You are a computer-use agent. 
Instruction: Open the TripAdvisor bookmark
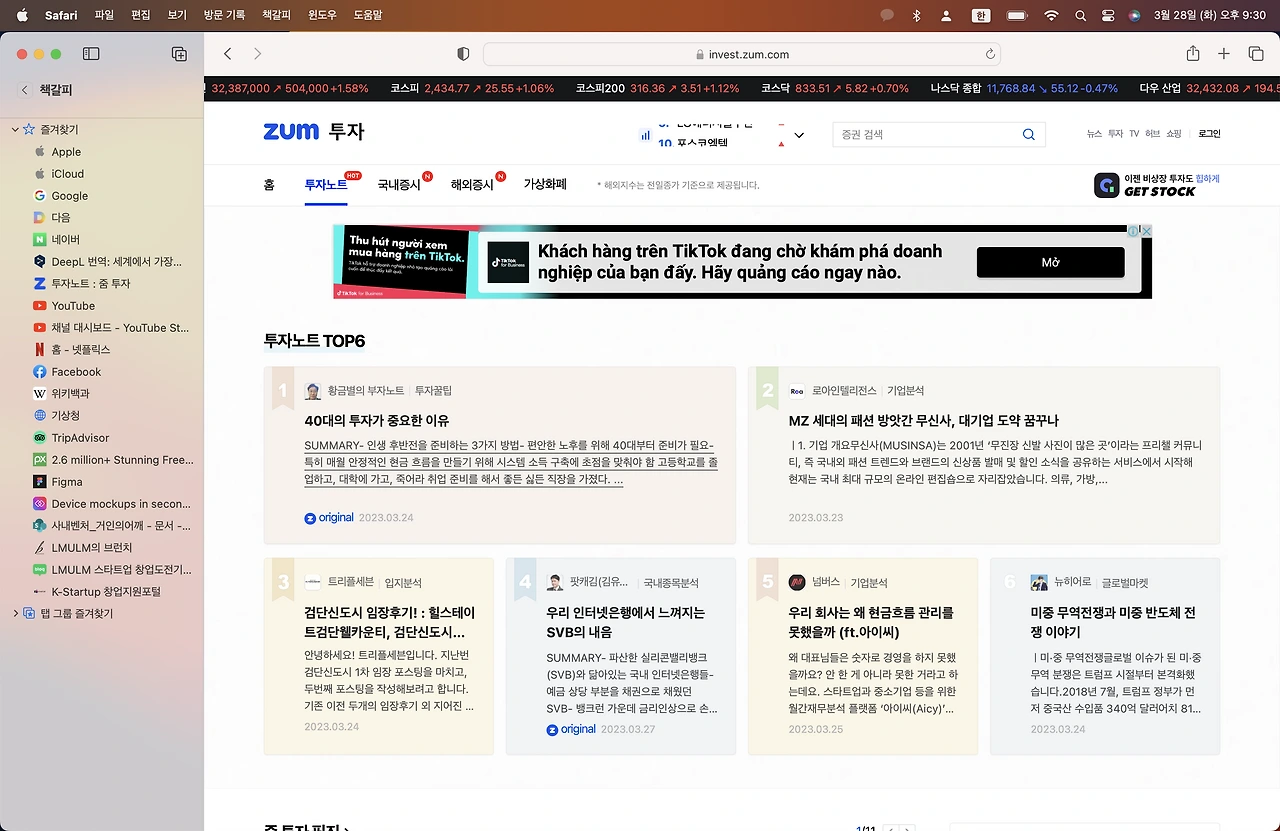click(x=80, y=438)
